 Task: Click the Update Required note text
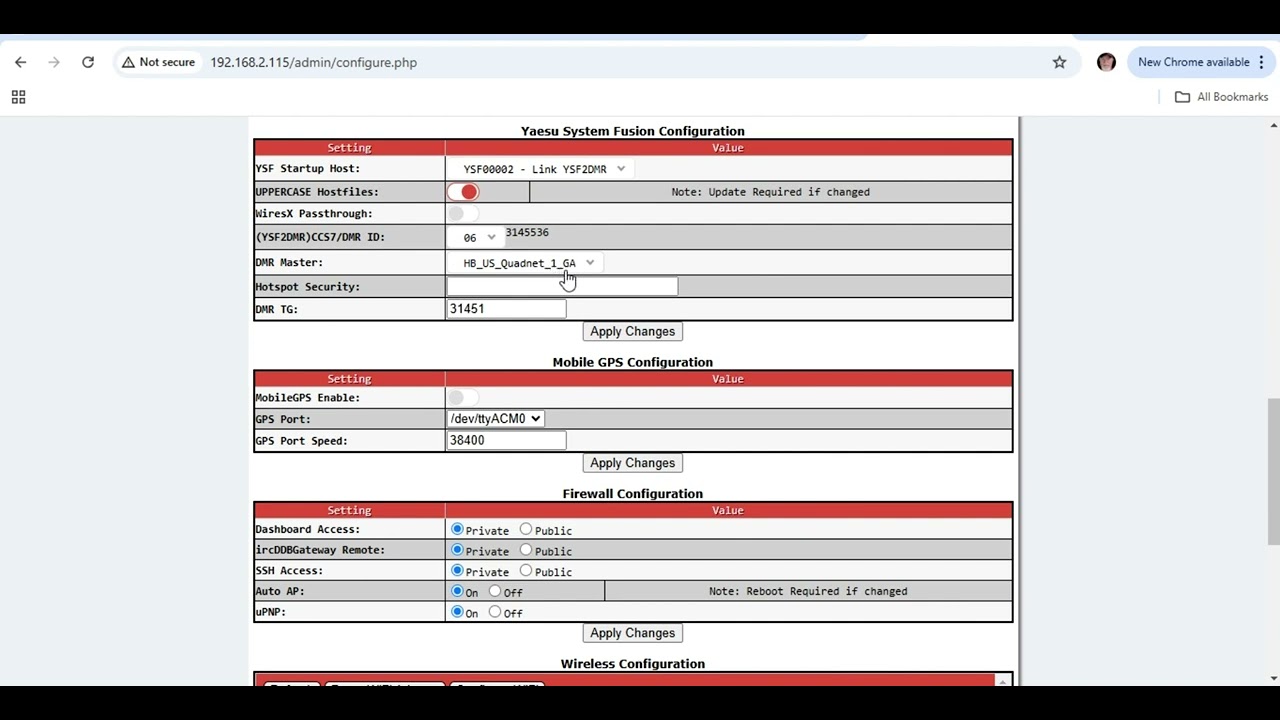pos(770,192)
